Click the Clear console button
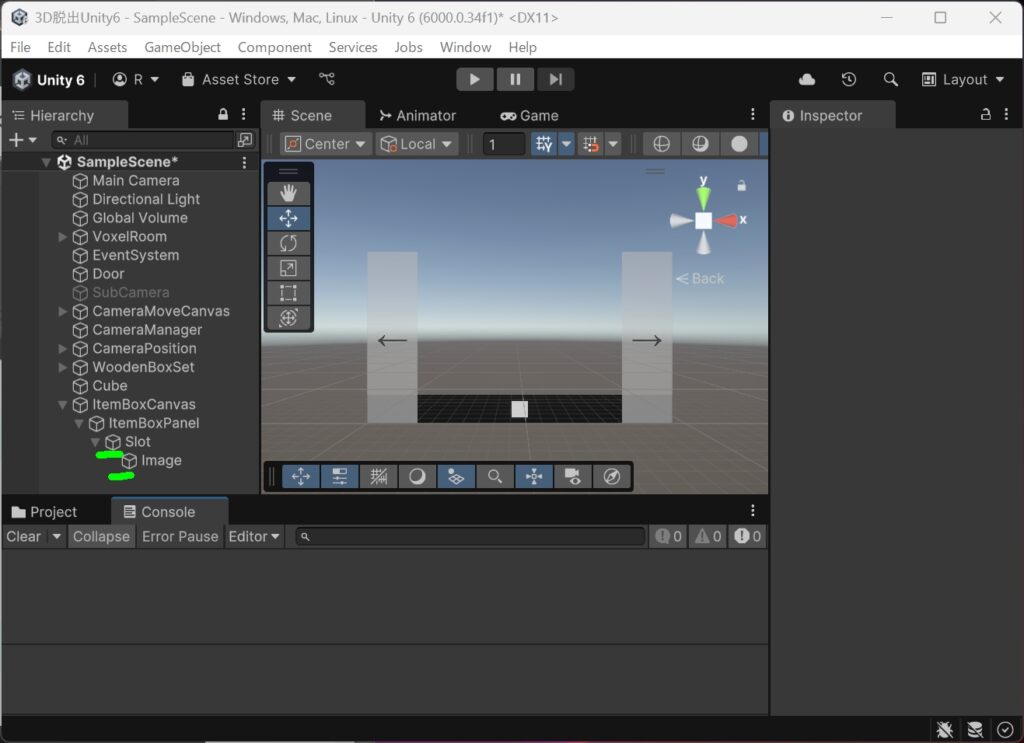This screenshot has height=743, width=1024. coord(24,537)
